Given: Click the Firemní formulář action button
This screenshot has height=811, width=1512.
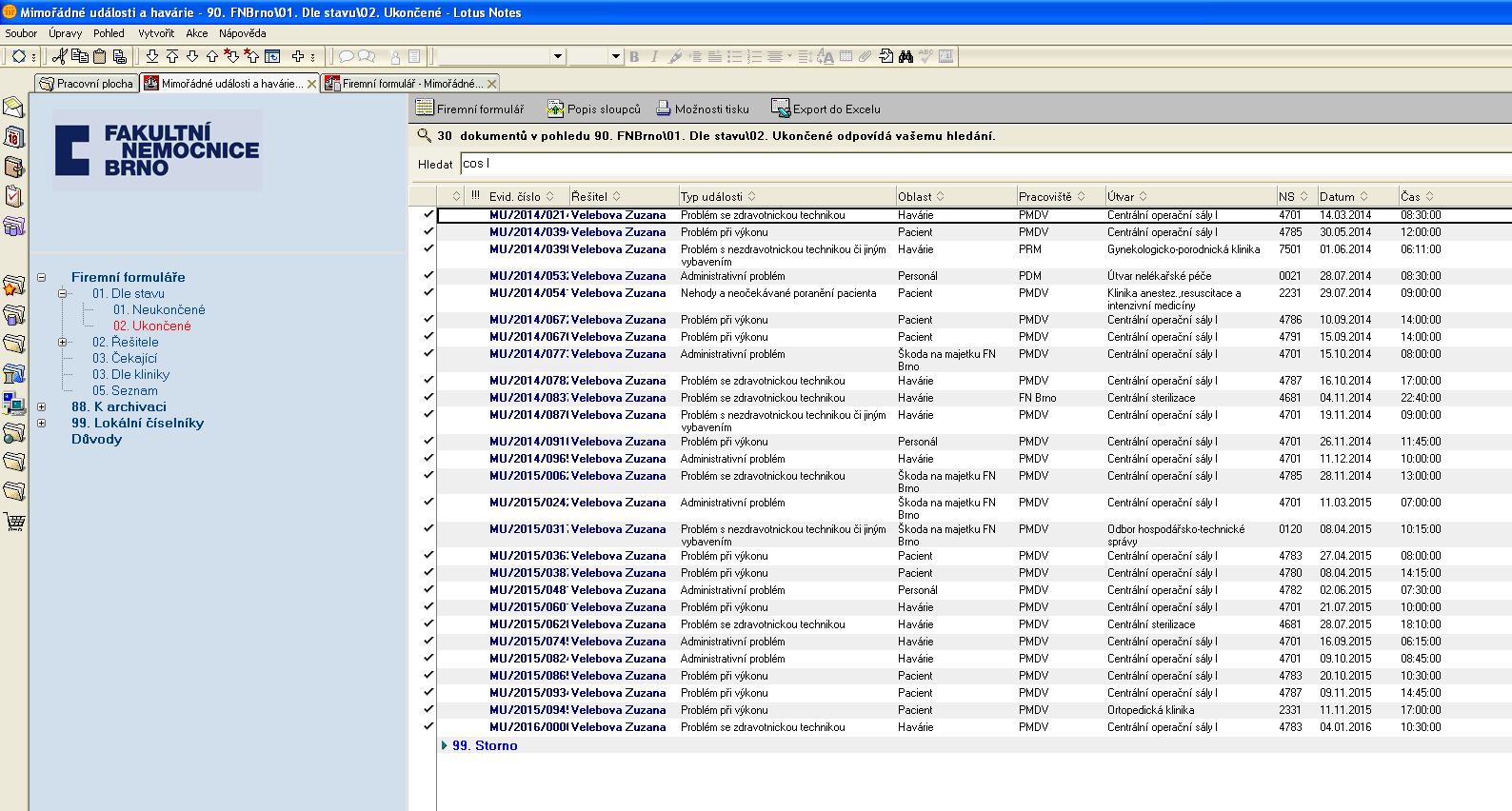Looking at the screenshot, I should click(470, 109).
